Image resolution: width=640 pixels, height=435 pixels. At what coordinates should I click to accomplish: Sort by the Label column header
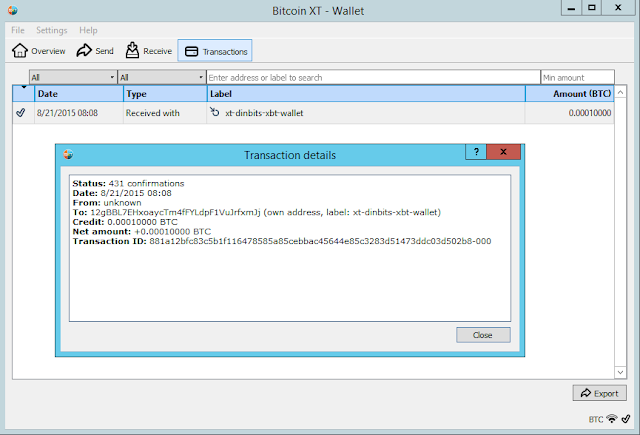click(x=366, y=94)
